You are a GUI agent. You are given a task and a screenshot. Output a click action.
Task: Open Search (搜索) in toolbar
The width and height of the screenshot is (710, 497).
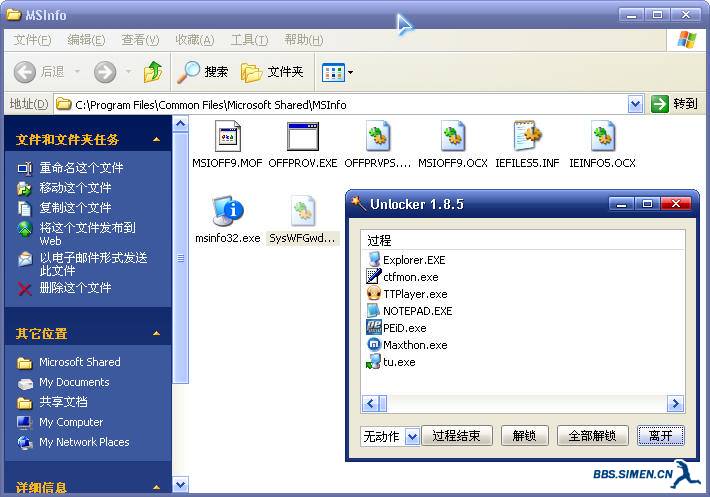[202, 72]
